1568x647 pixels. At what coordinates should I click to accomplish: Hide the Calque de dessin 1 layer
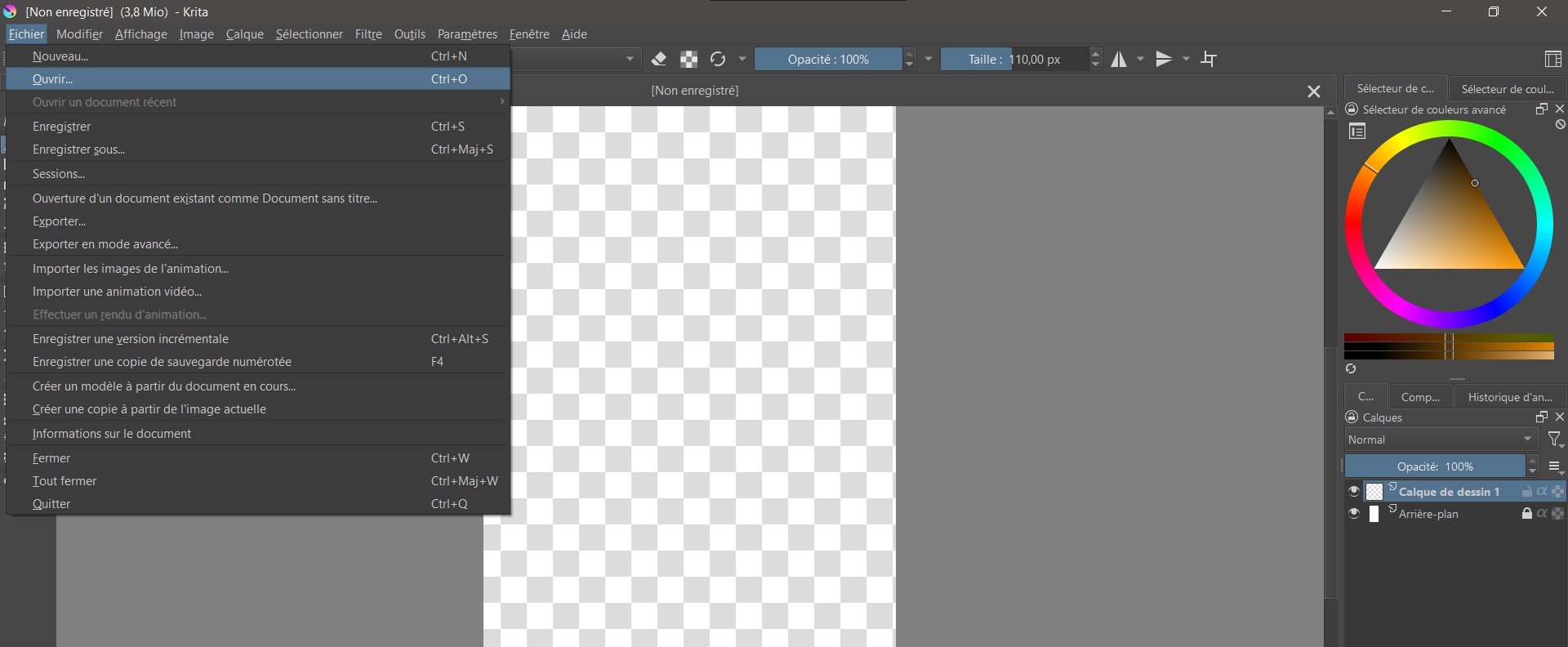[1354, 492]
